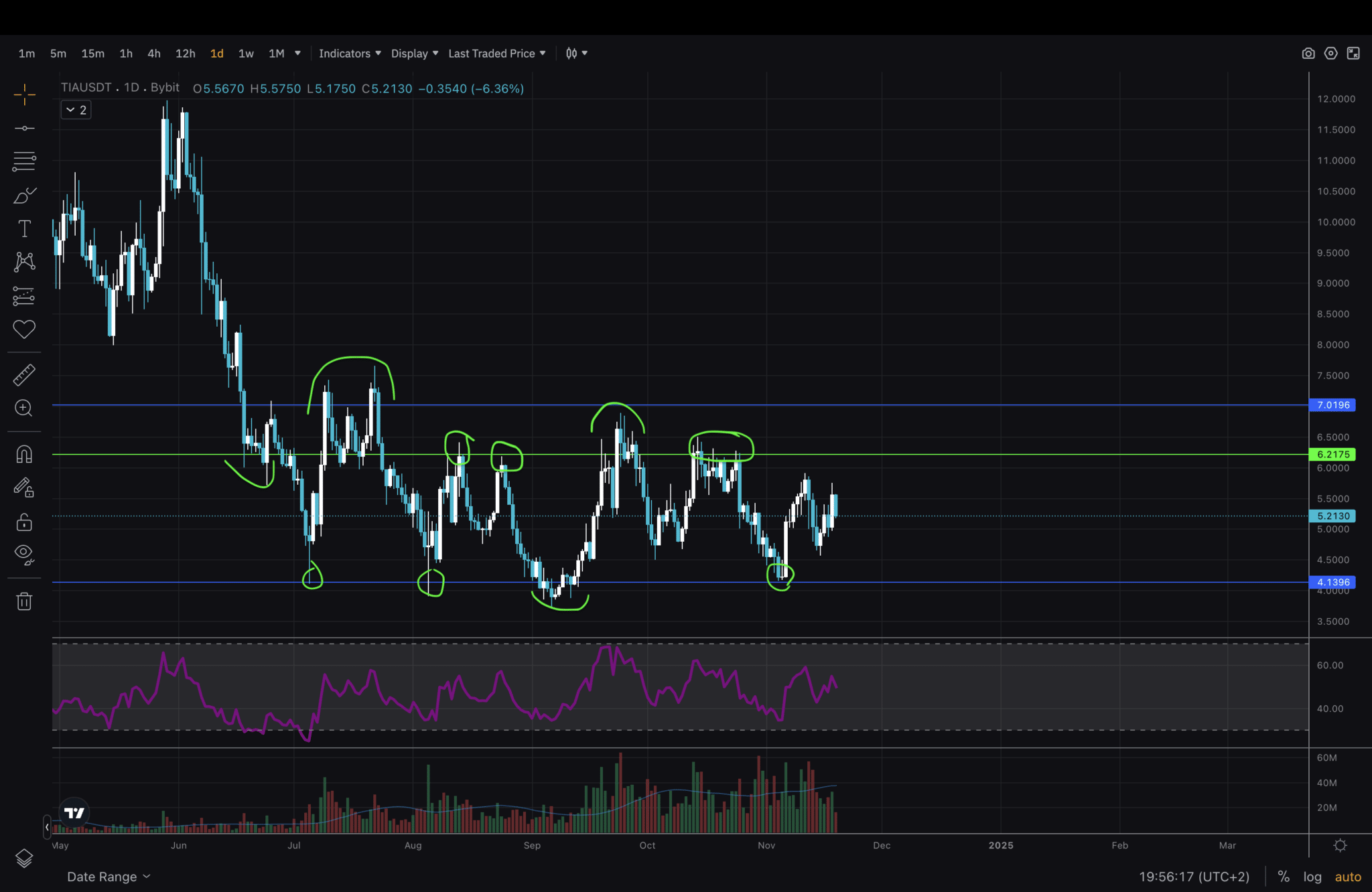Select the 4.1396 blue price label

tap(1332, 583)
